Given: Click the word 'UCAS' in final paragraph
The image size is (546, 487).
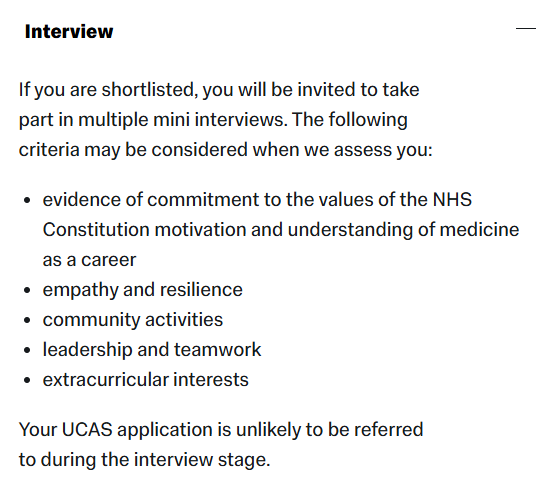Looking at the screenshot, I should (87, 430).
